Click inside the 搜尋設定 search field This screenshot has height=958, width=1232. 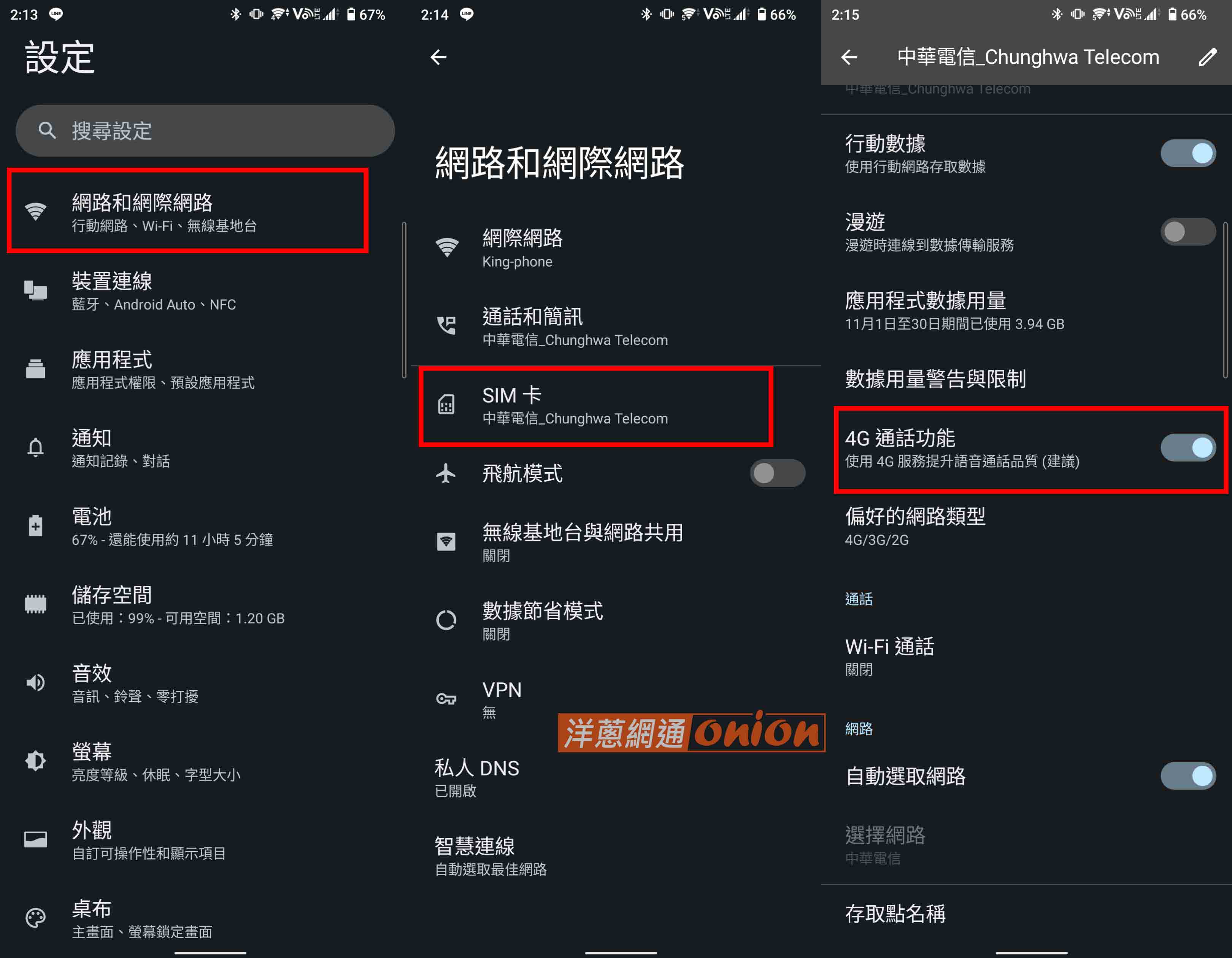[x=203, y=130]
